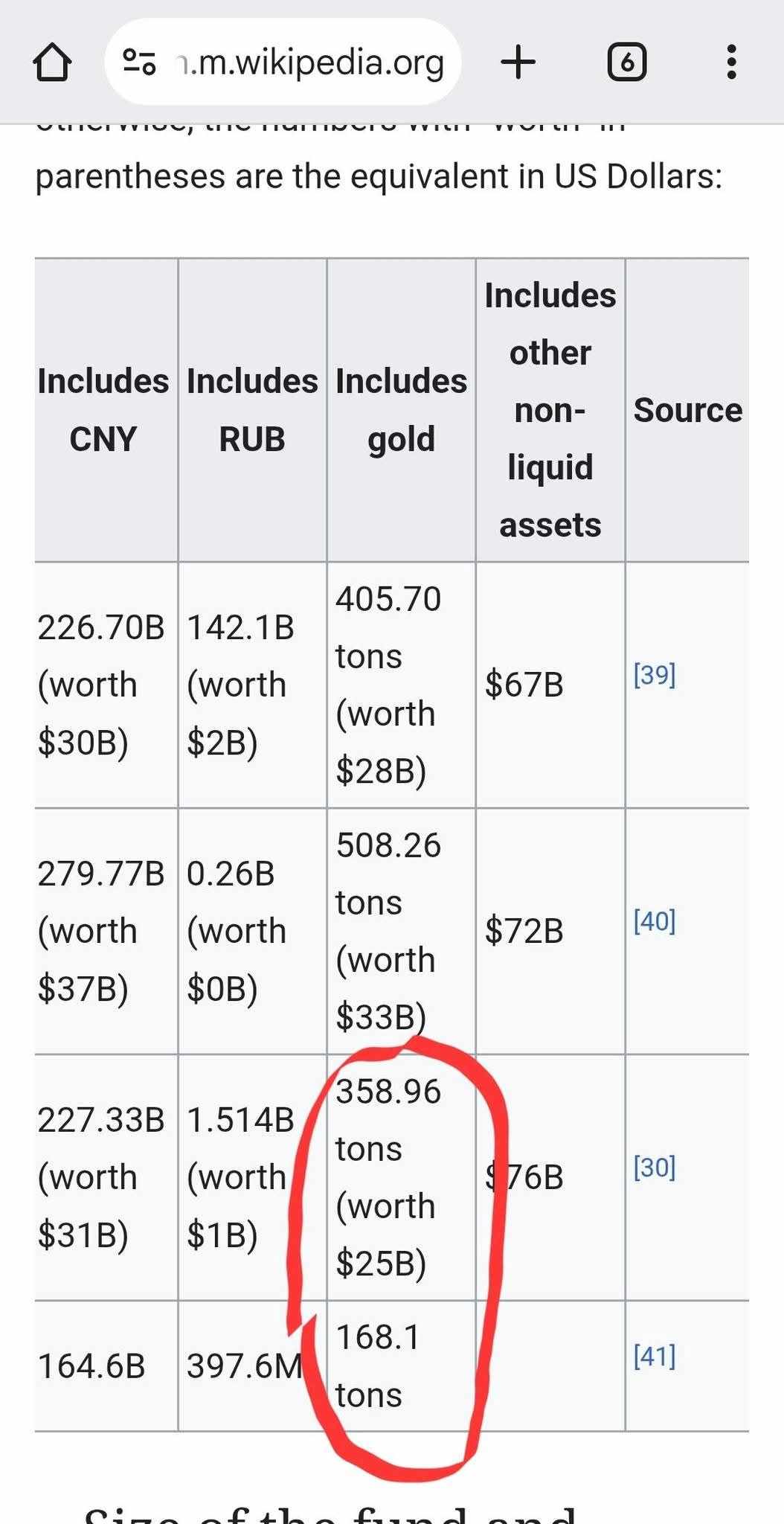Tap the 508.26 tons gold cell
The image size is (784, 1524).
coord(388,931)
